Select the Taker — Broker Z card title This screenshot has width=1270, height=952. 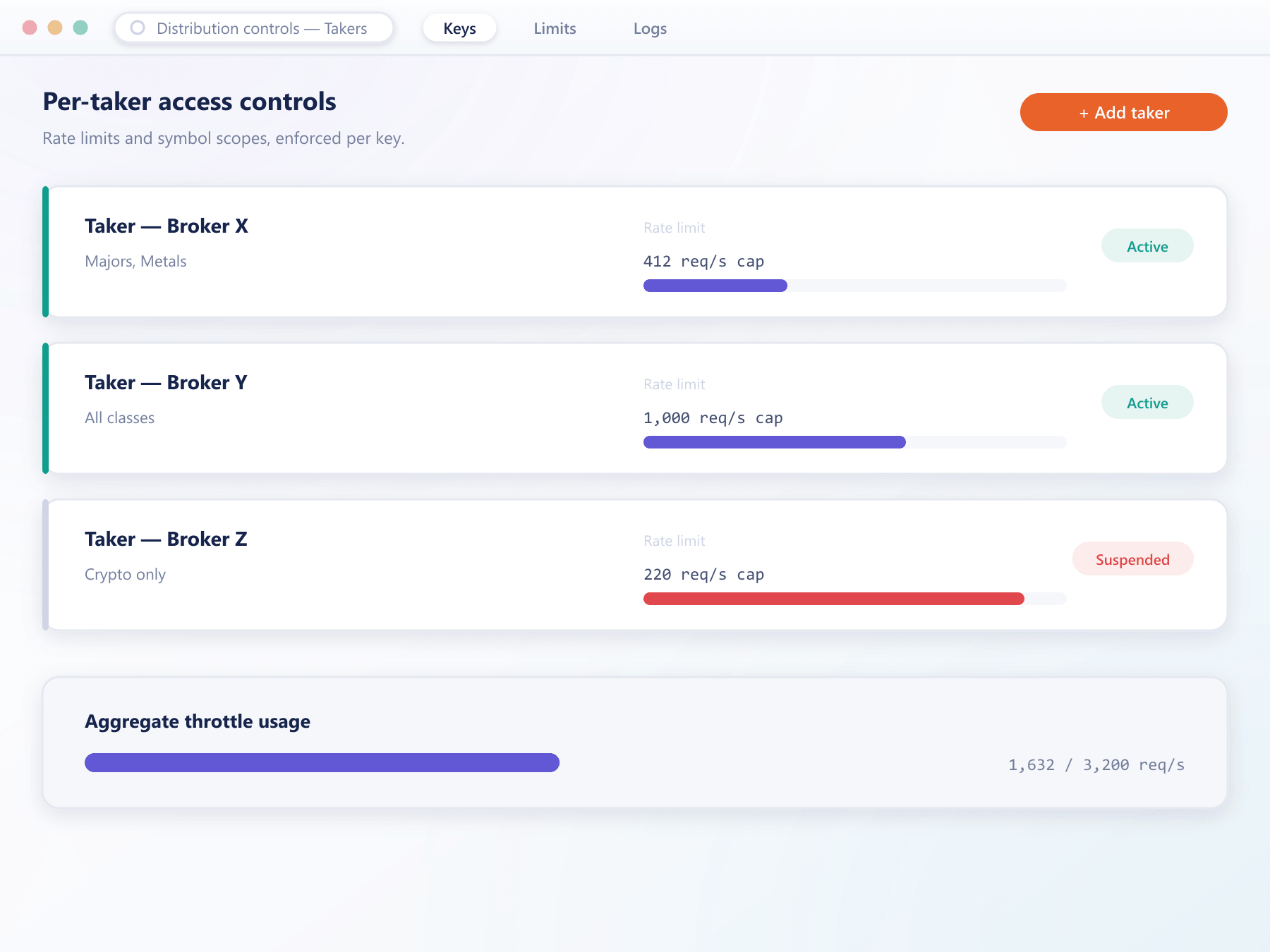tap(166, 539)
